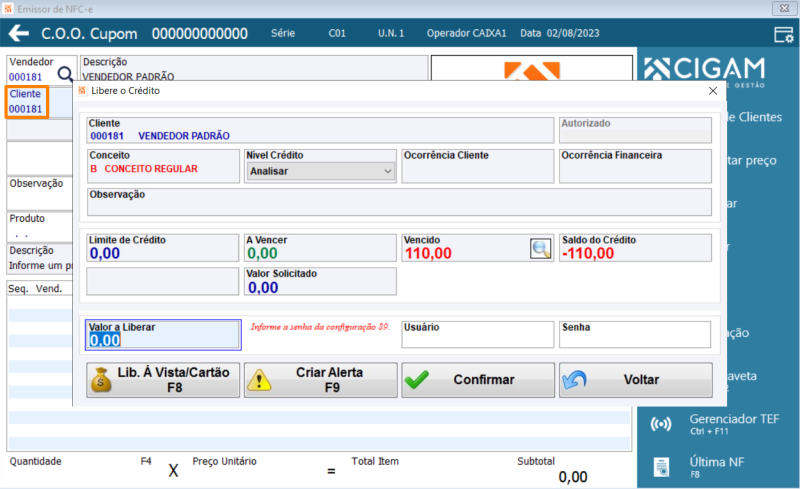The height and width of the screenshot is (489, 800).
Task: Click the main window Observação field
Action: pyautogui.click(x=40, y=193)
